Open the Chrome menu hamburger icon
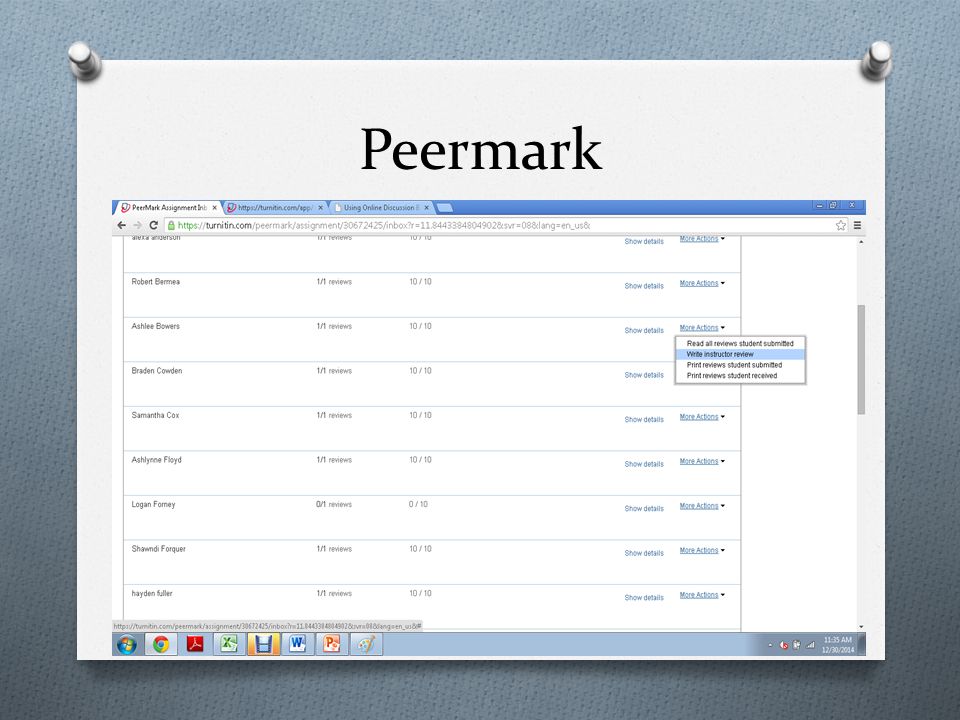The height and width of the screenshot is (720, 960). 857,225
